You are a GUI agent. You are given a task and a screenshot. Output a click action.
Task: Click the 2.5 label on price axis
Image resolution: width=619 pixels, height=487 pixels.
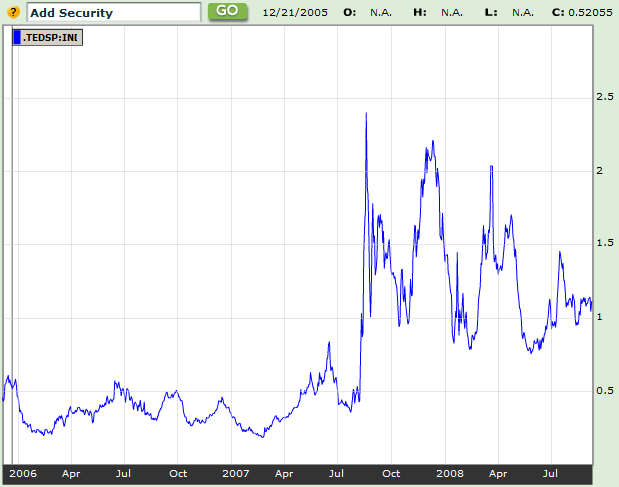pyautogui.click(x=604, y=97)
